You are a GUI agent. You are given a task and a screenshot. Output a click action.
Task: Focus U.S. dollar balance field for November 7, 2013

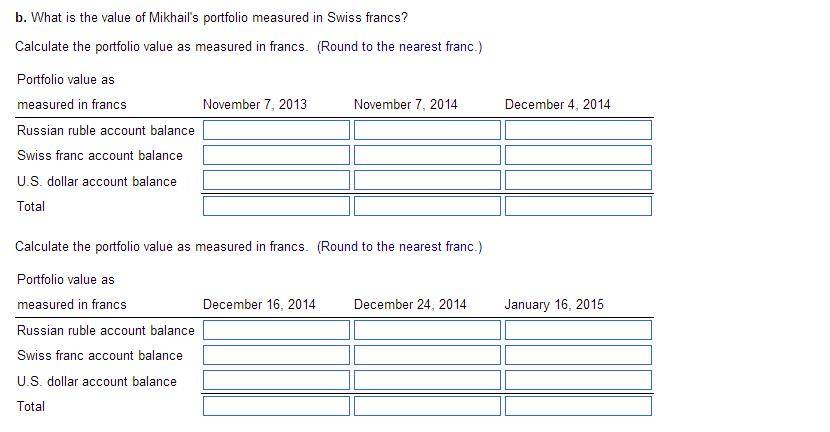click(276, 180)
